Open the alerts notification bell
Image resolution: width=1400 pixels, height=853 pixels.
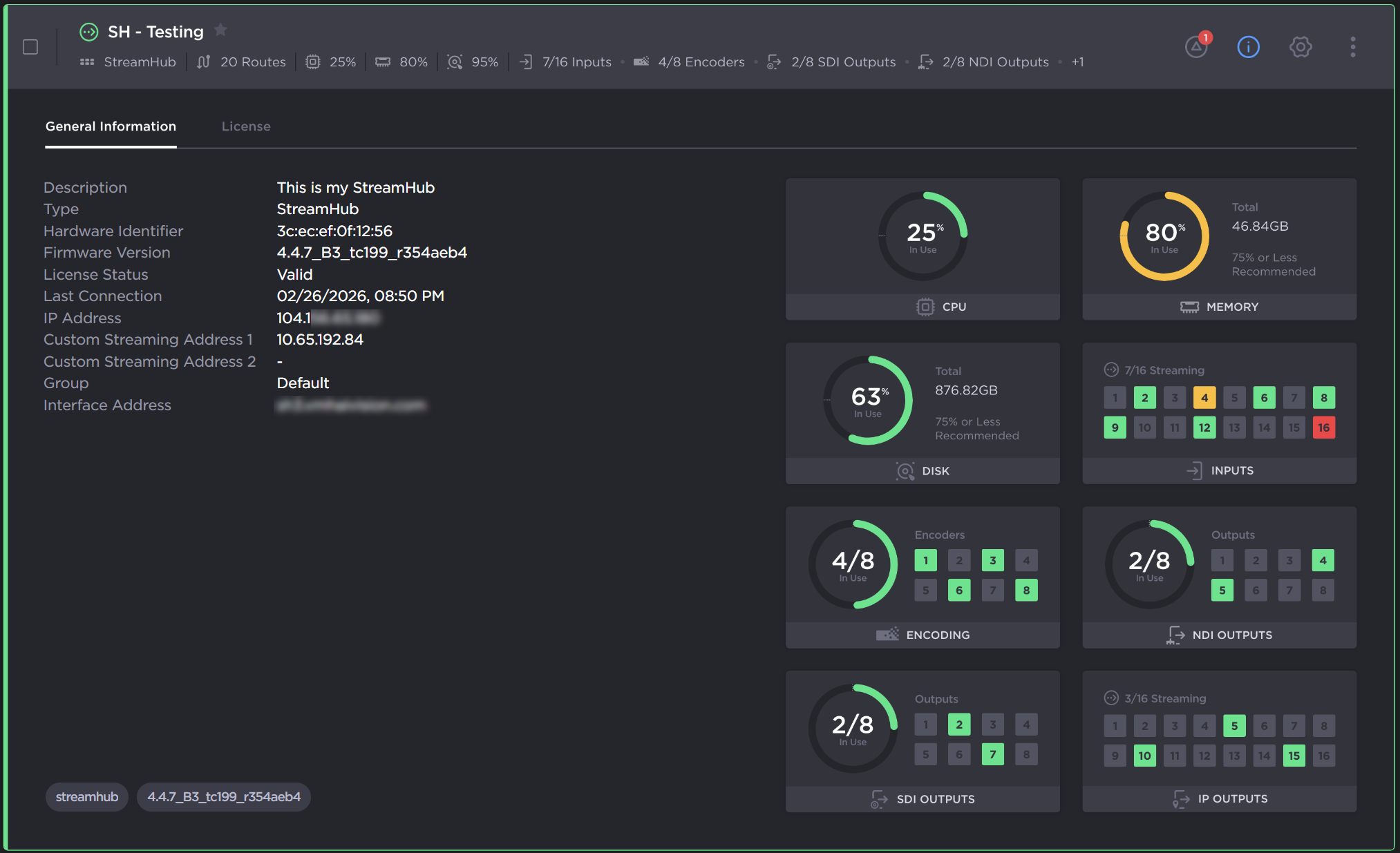1196,48
